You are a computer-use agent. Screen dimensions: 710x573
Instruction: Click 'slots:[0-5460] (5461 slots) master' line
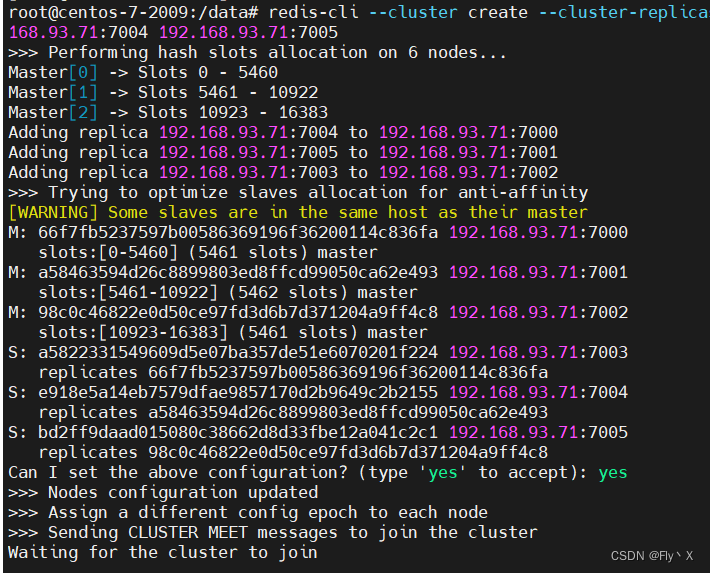click(x=208, y=252)
